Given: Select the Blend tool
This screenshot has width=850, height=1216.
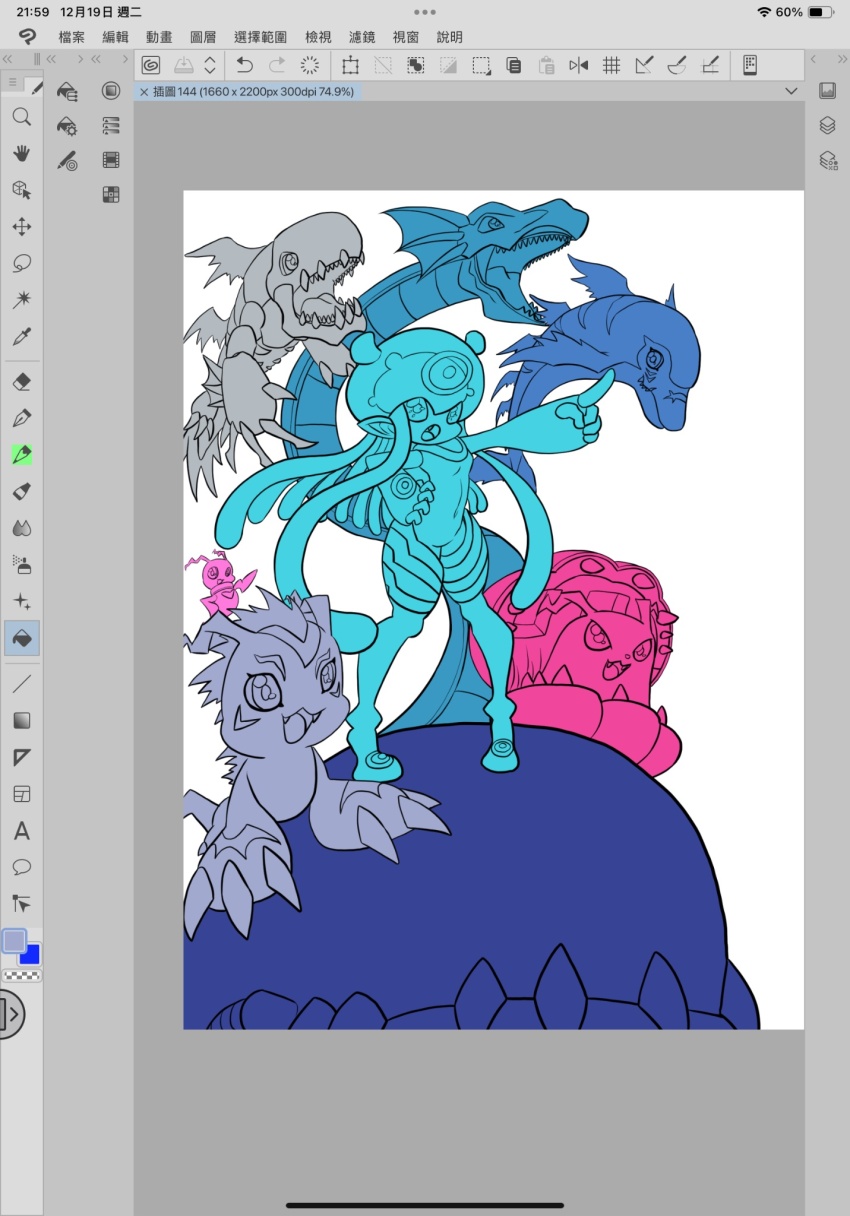Looking at the screenshot, I should point(21,528).
